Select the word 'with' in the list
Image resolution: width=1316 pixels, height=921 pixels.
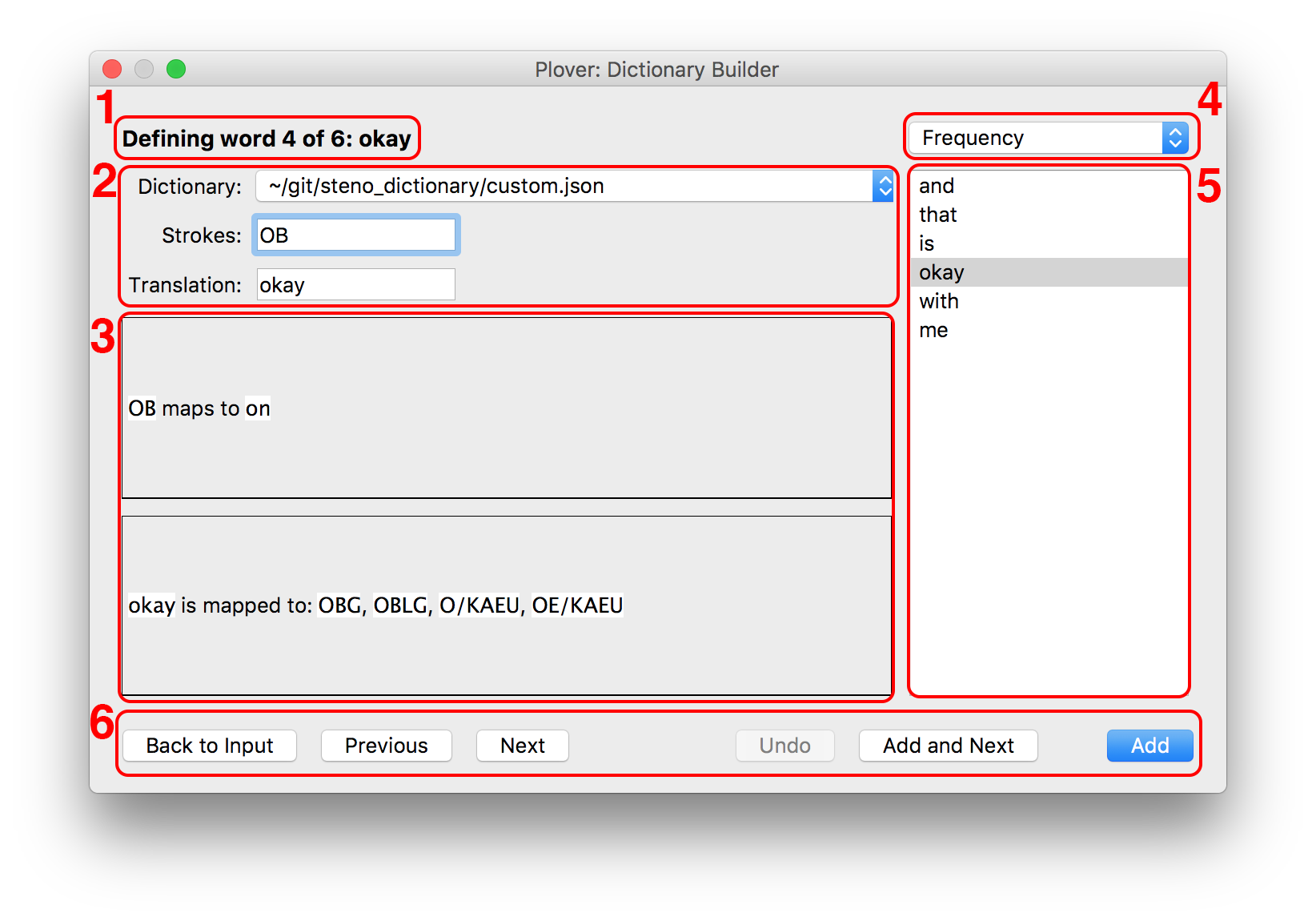point(938,301)
